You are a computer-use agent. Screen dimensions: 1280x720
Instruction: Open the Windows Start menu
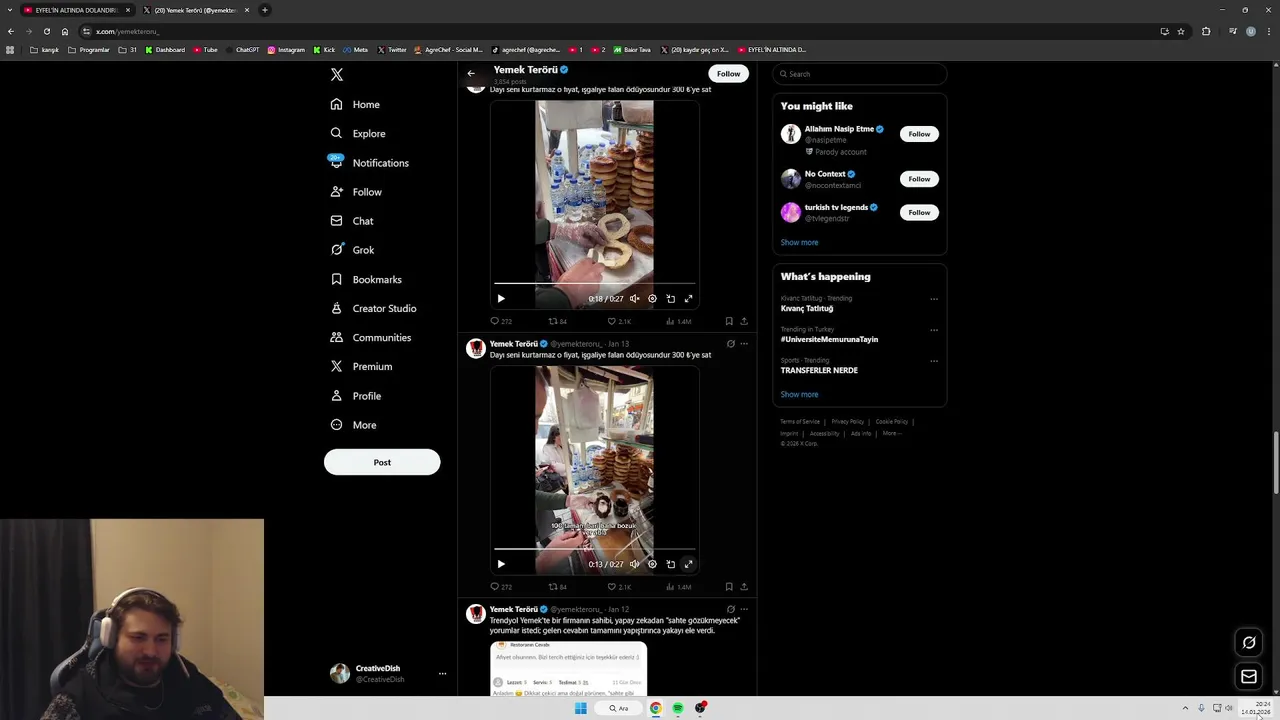[581, 708]
